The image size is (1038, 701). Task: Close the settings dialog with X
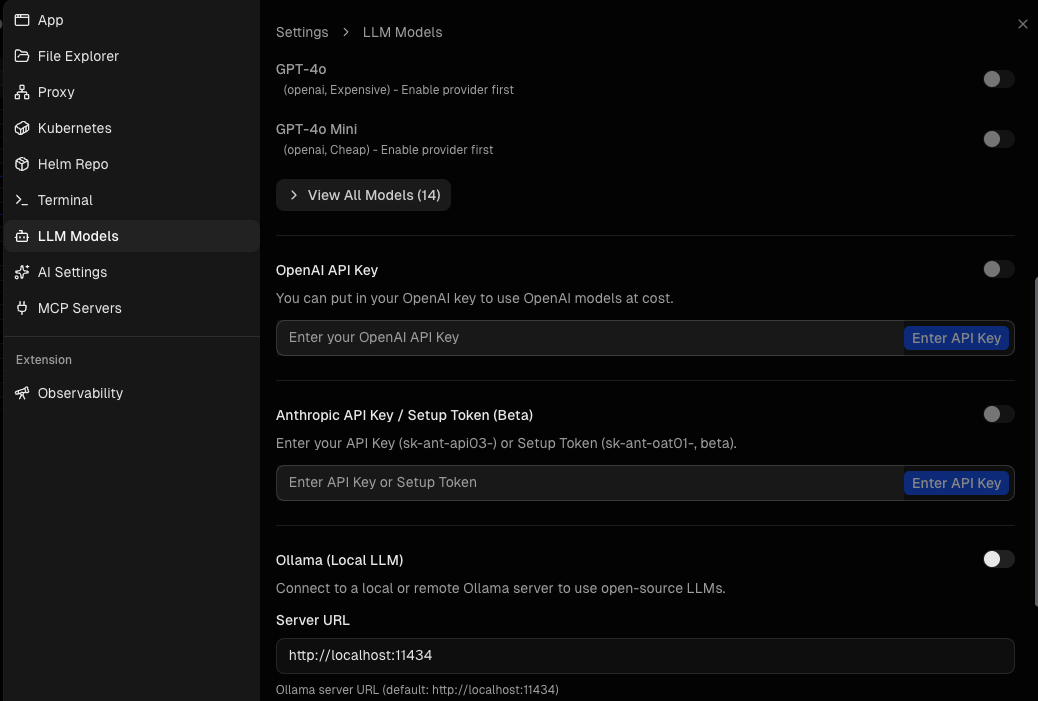tap(1023, 24)
